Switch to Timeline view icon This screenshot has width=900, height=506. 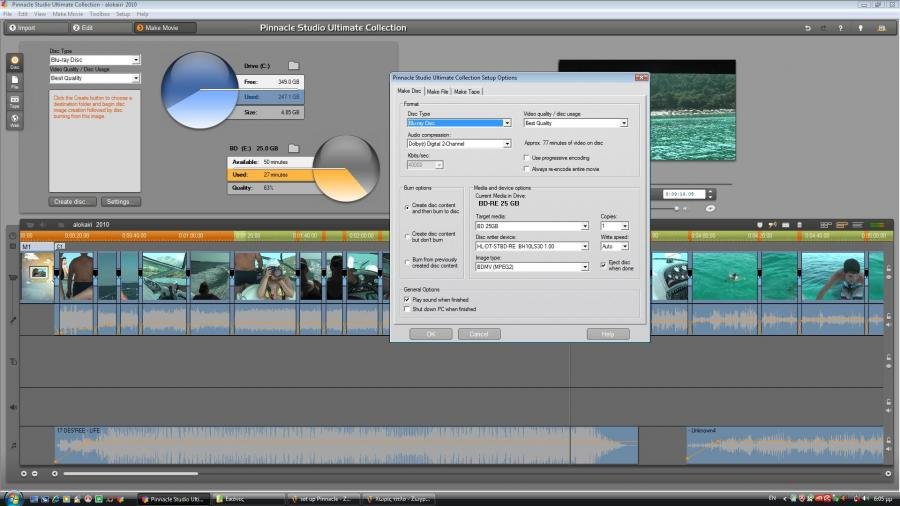pos(842,225)
